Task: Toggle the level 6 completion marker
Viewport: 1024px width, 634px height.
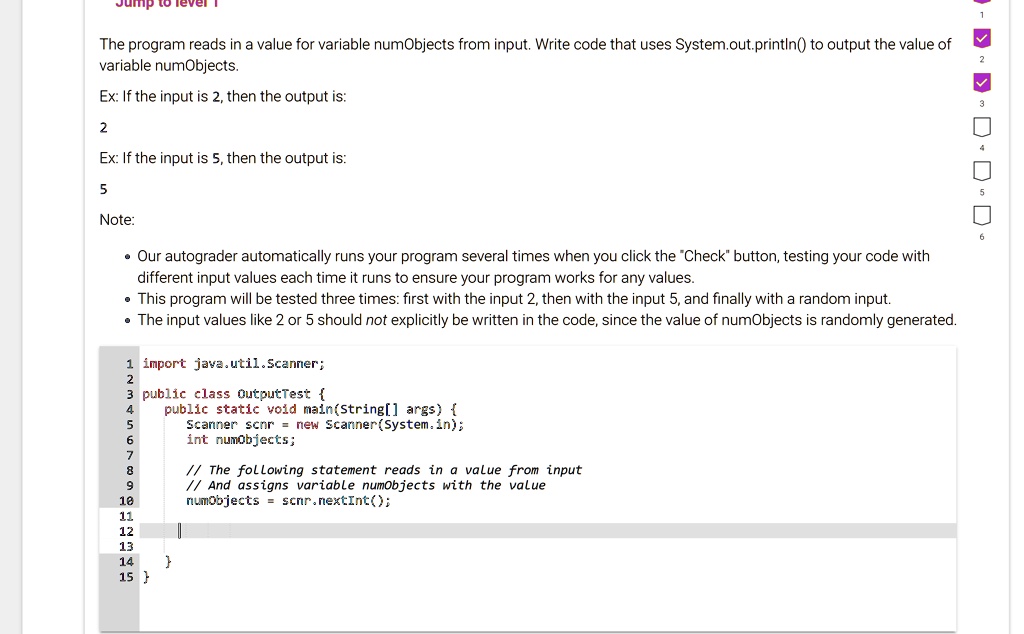Action: tap(981, 214)
